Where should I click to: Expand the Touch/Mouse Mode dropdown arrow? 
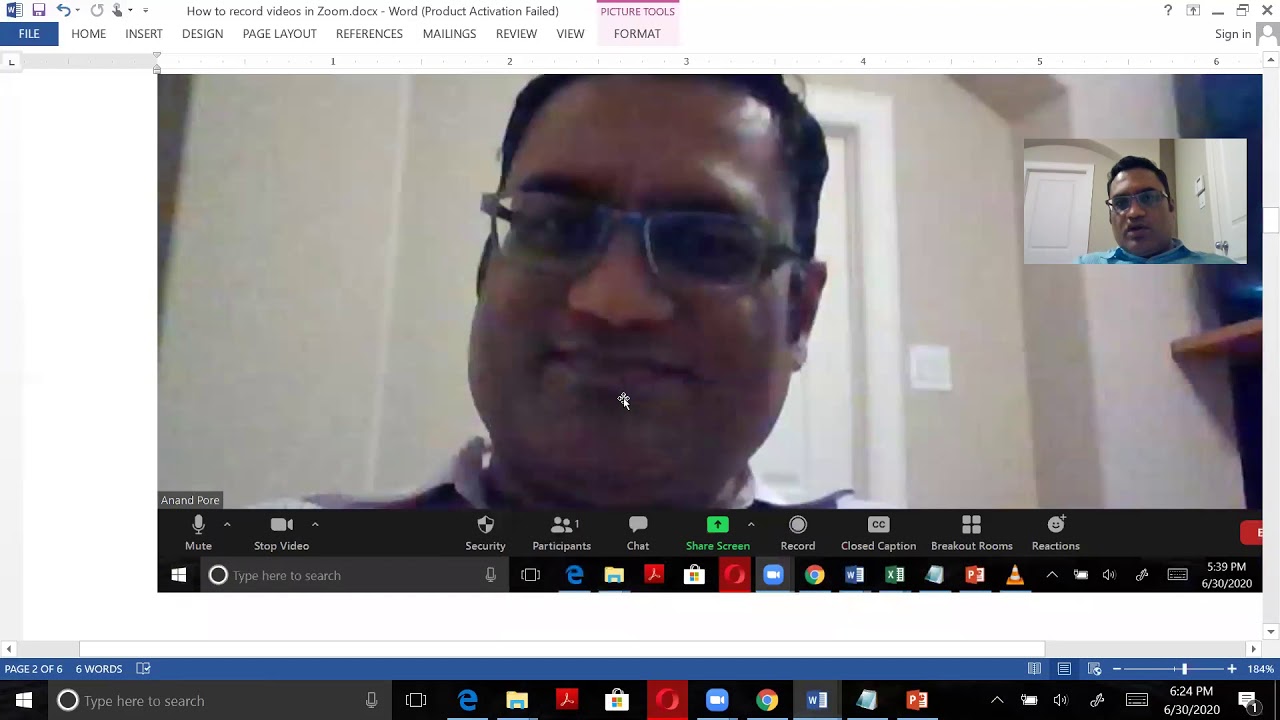click(130, 11)
